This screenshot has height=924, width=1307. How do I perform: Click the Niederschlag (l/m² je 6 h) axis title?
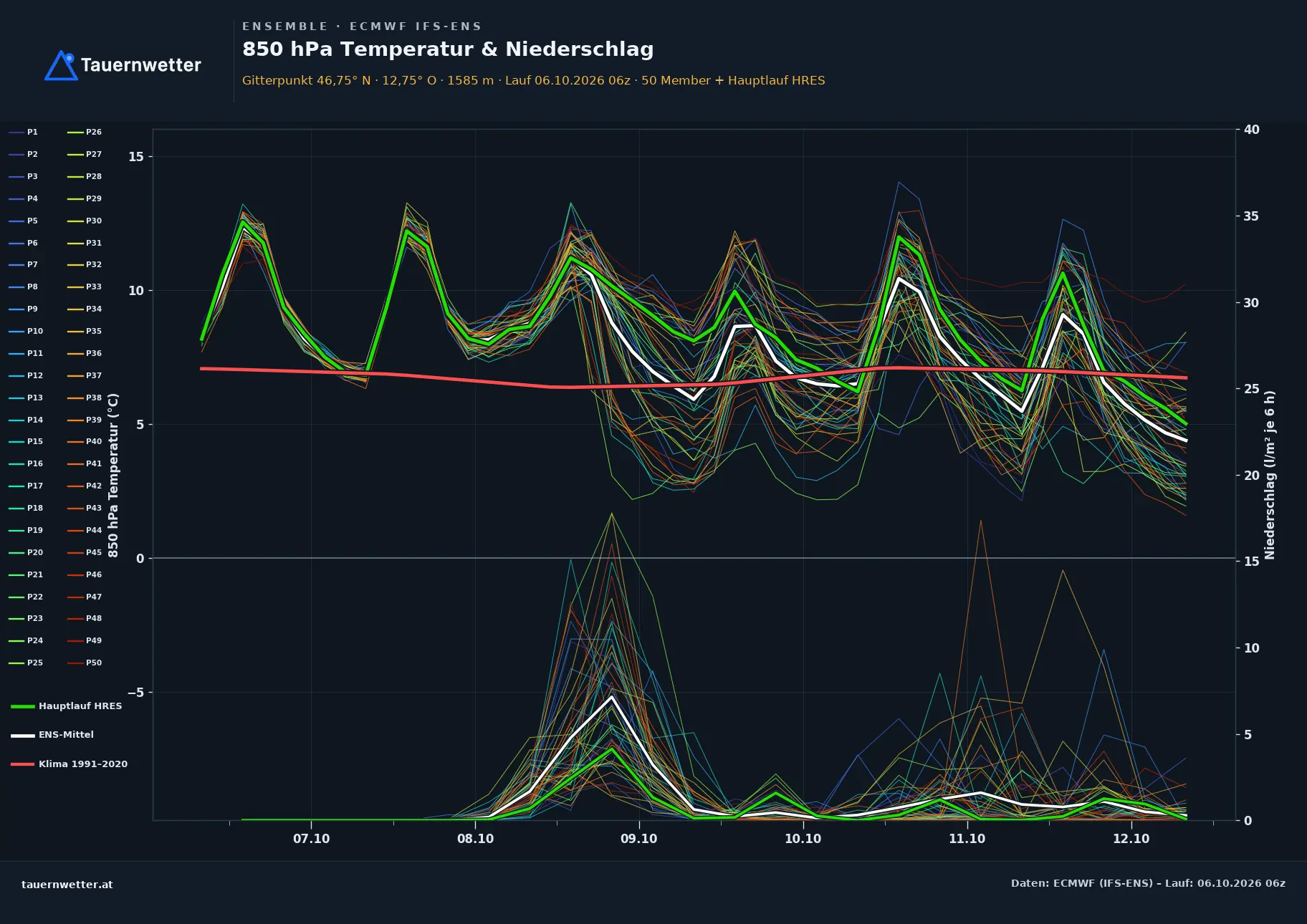pos(1270,476)
